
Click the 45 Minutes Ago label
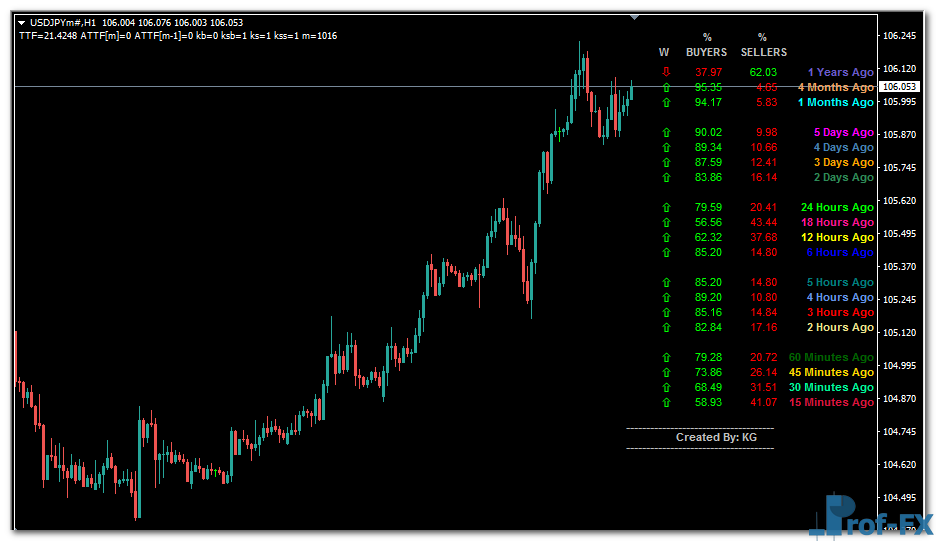(x=831, y=372)
